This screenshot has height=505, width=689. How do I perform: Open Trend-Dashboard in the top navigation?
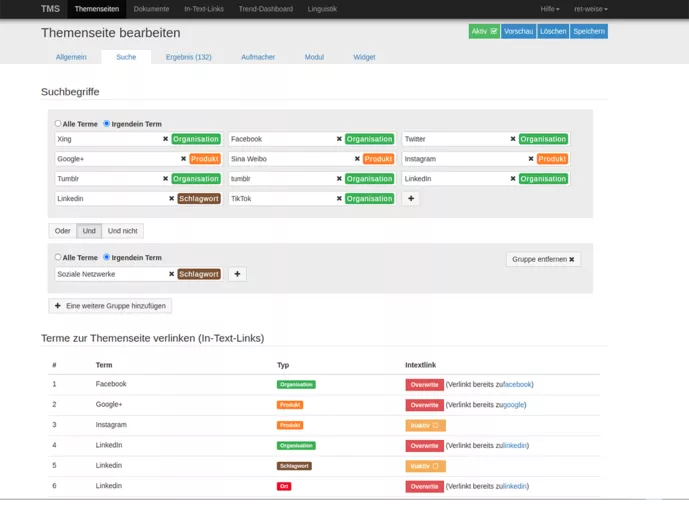pyautogui.click(x=266, y=9)
